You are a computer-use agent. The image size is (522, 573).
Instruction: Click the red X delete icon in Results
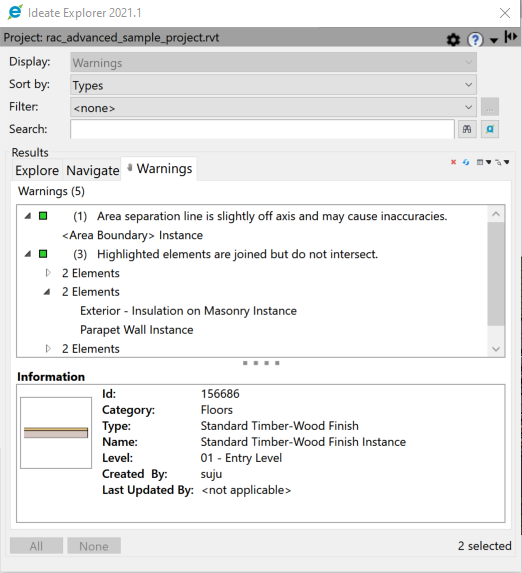(x=453, y=162)
